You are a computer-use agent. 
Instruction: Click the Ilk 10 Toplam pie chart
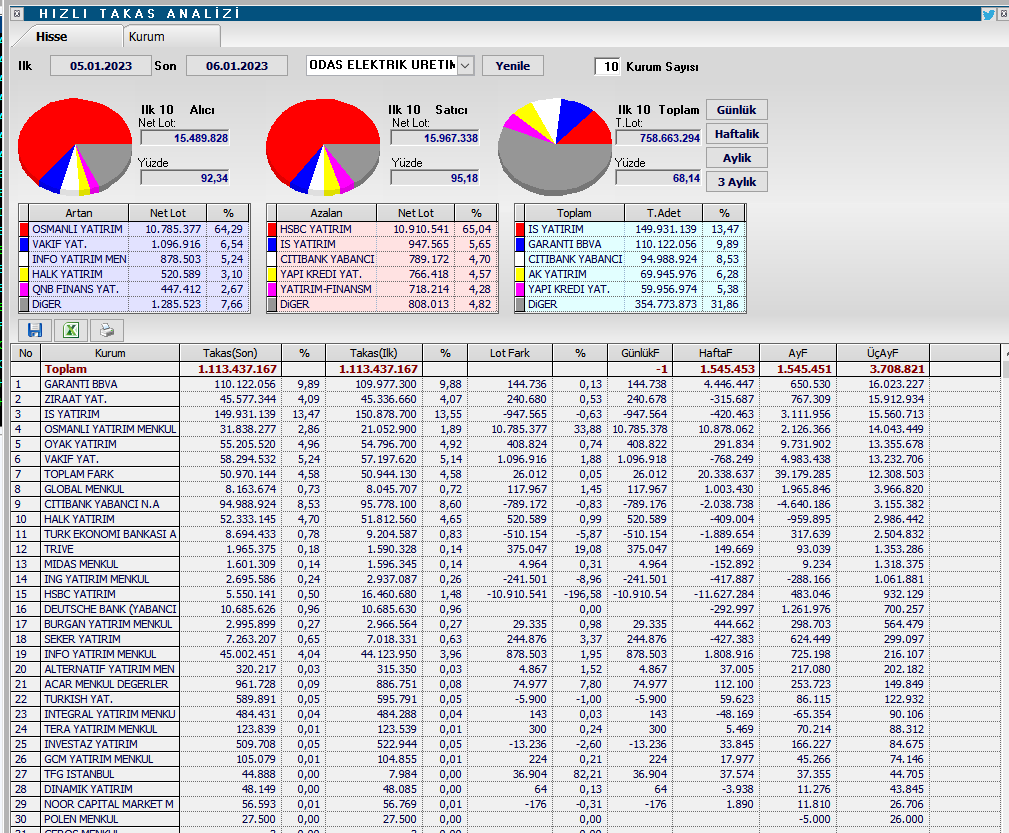(555, 147)
